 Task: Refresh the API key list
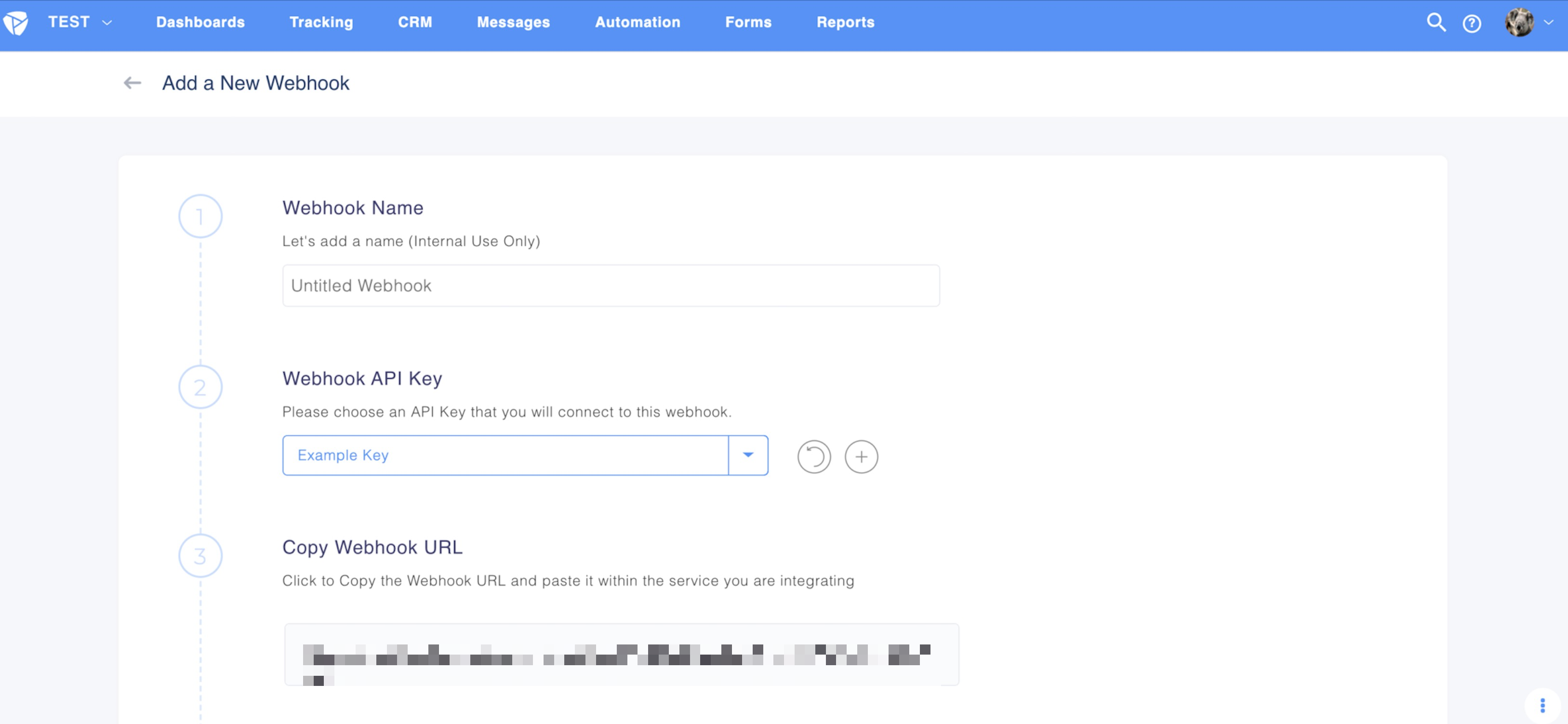pyautogui.click(x=814, y=456)
